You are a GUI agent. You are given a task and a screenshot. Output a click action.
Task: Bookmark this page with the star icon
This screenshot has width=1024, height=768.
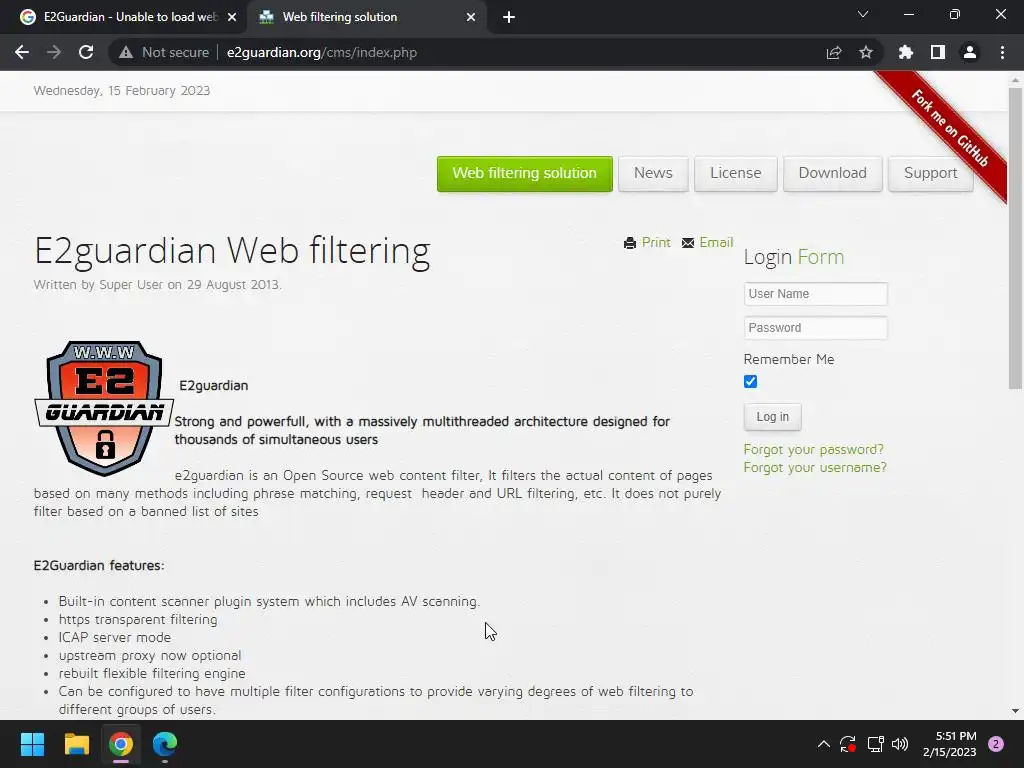tap(866, 52)
